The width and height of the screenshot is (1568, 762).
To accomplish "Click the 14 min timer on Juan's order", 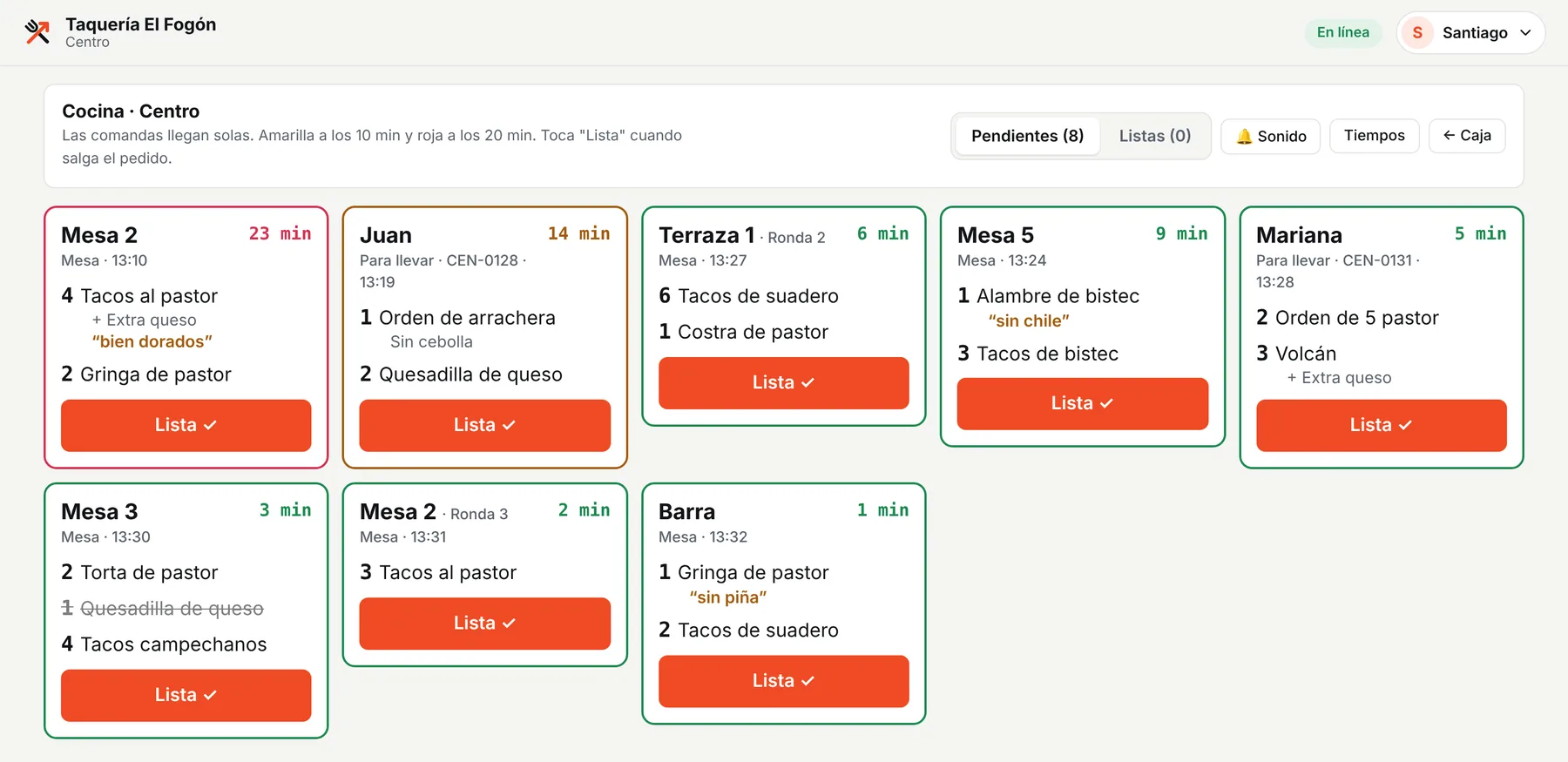I will 578,233.
